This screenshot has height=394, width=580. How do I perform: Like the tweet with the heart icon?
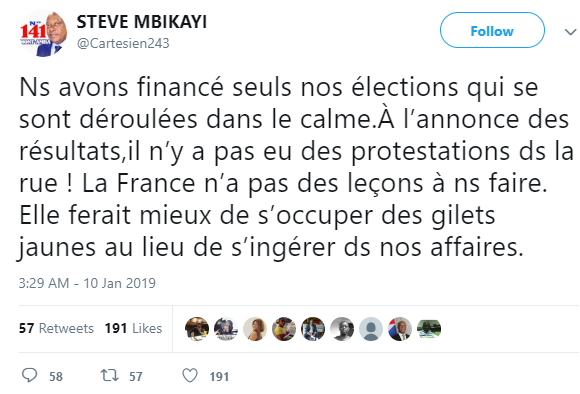tap(190, 376)
